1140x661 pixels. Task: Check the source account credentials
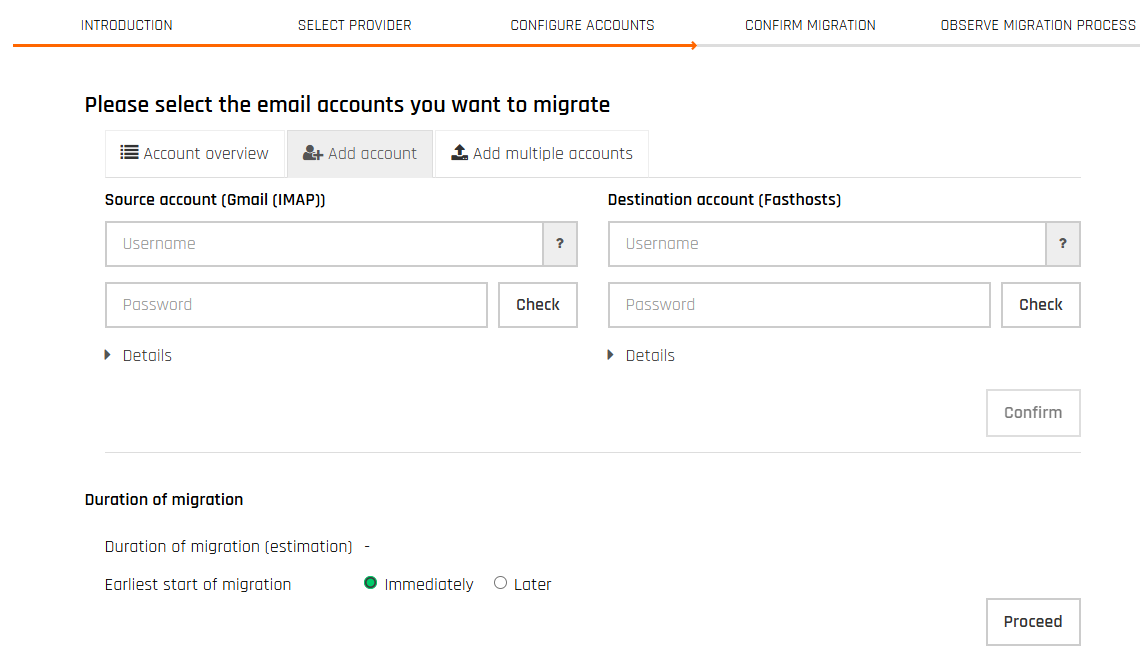(538, 305)
